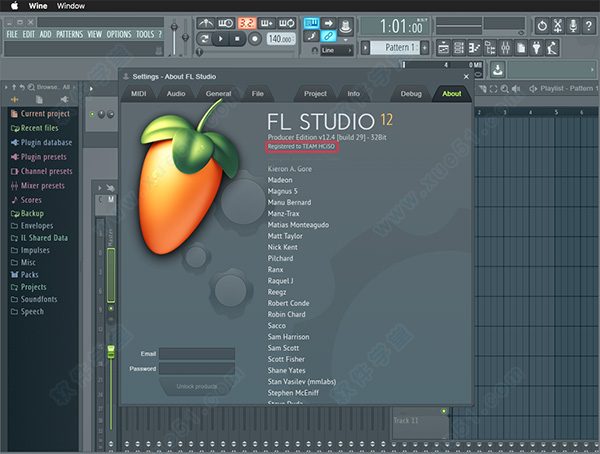
Task: Toggle Track 11 mute LED
Action: pyautogui.click(x=443, y=411)
